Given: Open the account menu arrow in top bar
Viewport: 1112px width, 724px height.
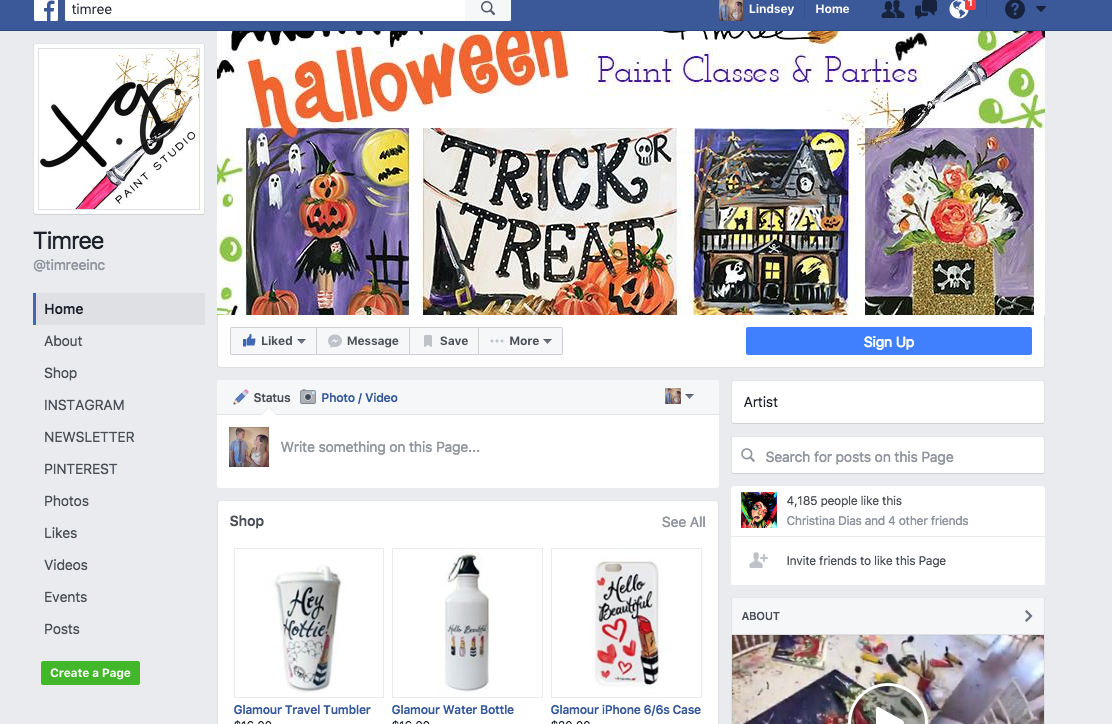Looking at the screenshot, I should click(1041, 9).
